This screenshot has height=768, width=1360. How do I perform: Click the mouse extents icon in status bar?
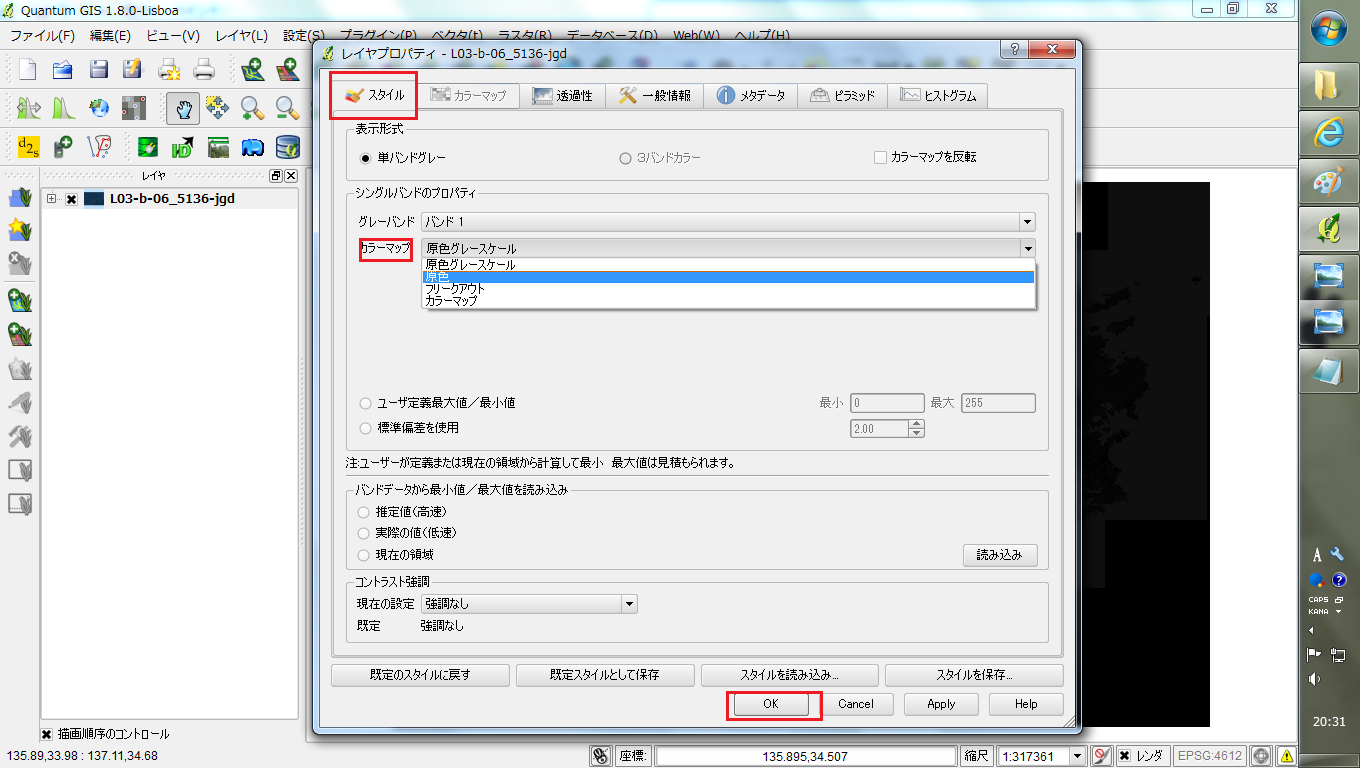601,757
